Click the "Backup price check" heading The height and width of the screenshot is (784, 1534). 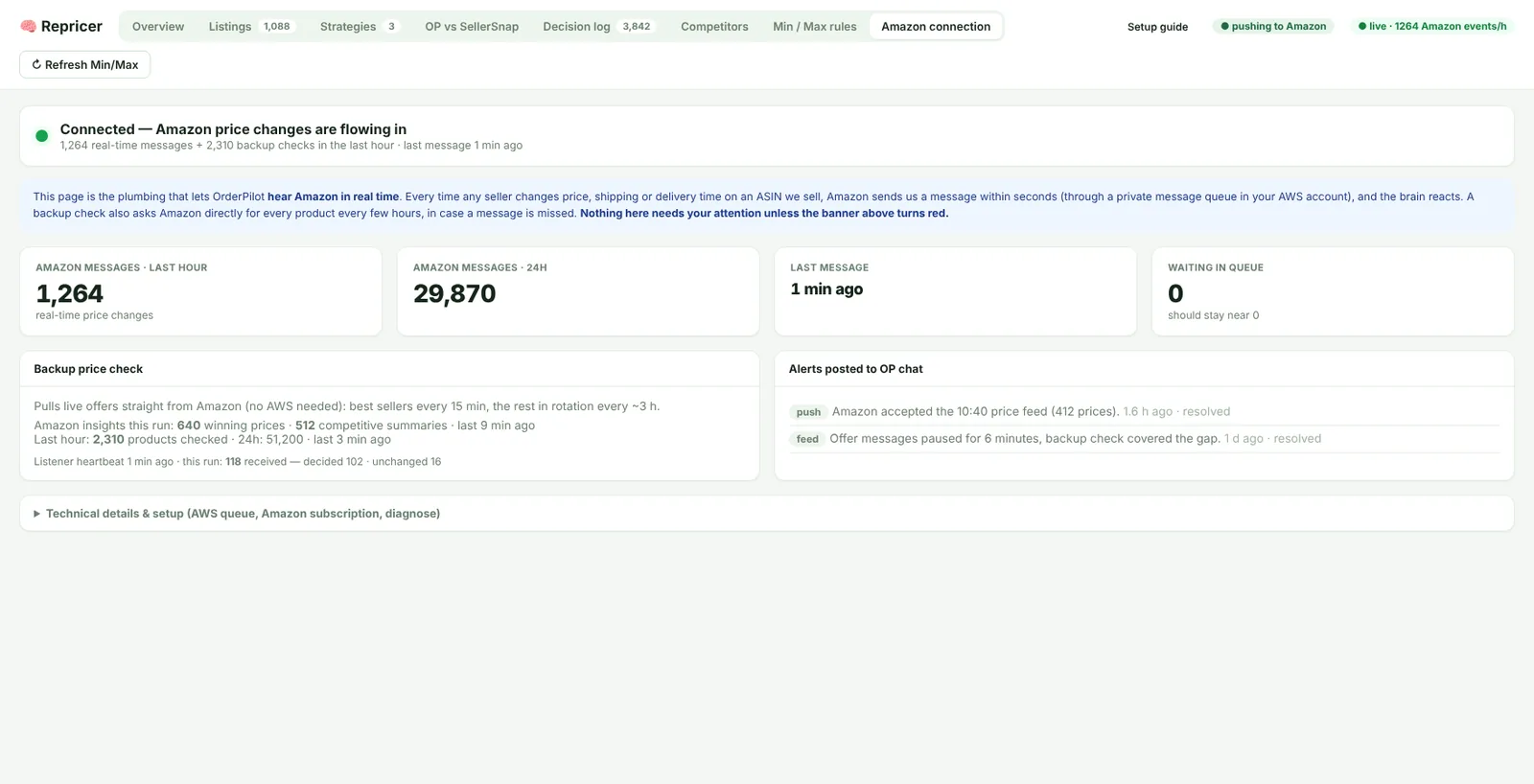point(88,369)
